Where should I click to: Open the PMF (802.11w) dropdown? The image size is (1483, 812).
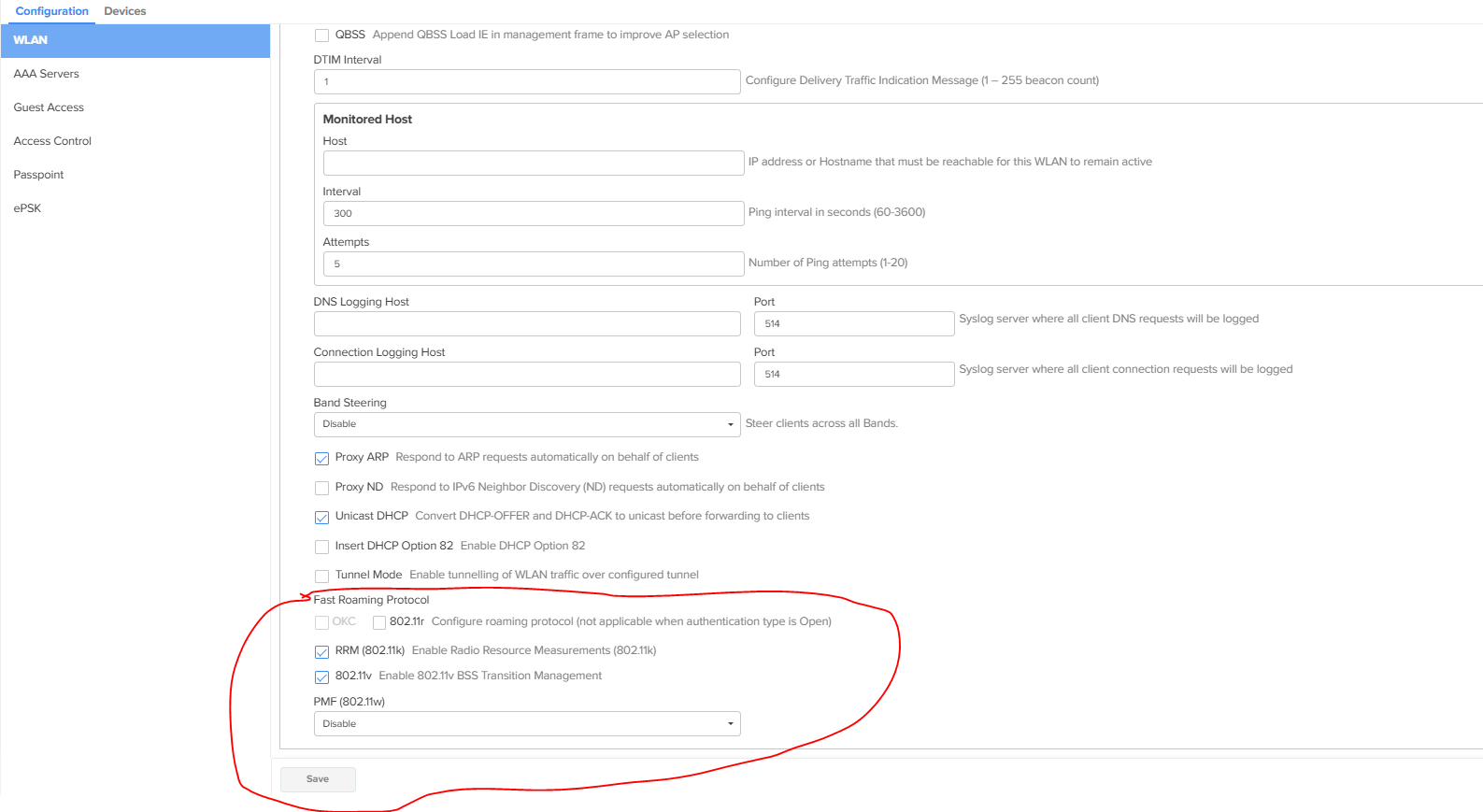click(x=527, y=724)
